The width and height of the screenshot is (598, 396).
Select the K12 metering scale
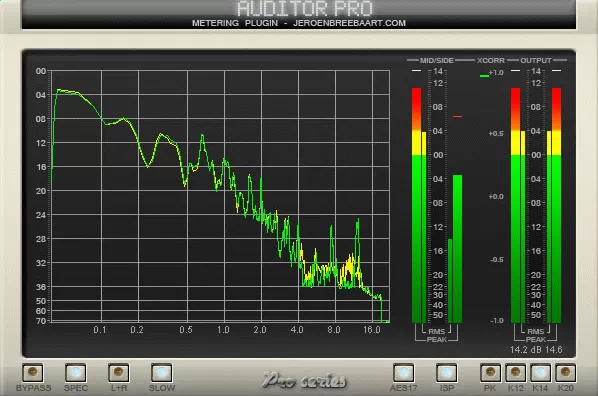coord(515,373)
